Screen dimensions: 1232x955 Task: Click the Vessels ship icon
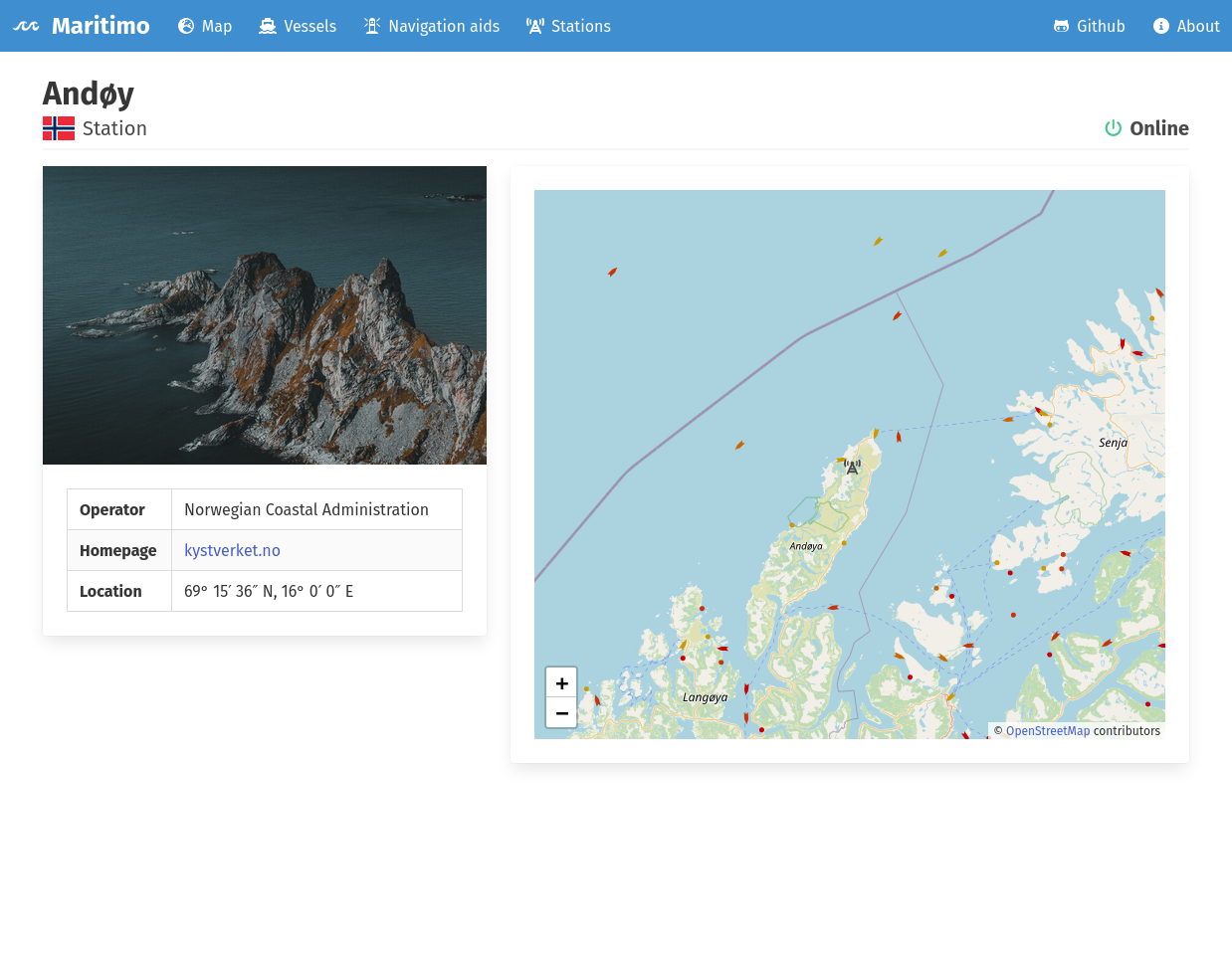(267, 26)
